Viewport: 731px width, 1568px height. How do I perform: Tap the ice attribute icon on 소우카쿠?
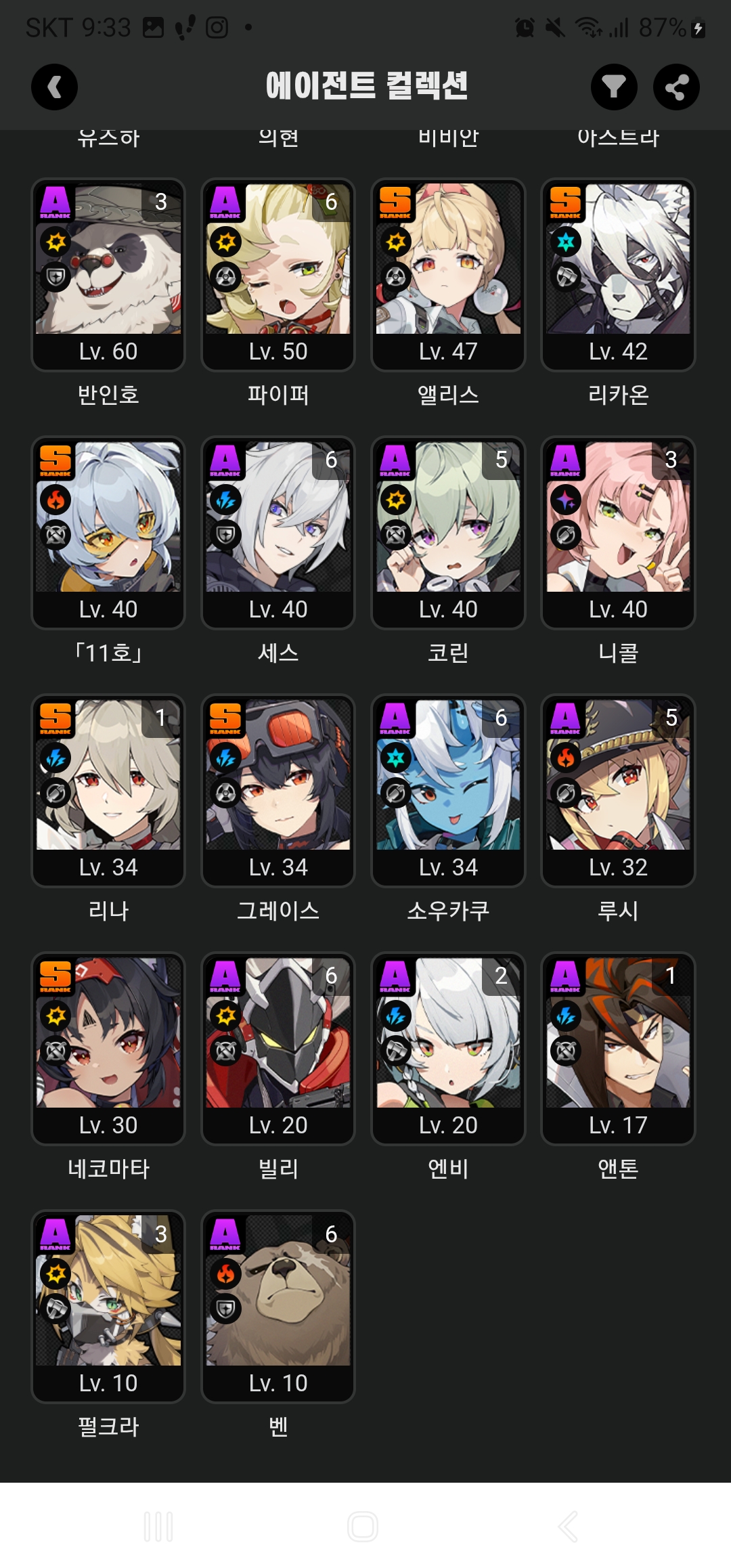click(x=395, y=758)
